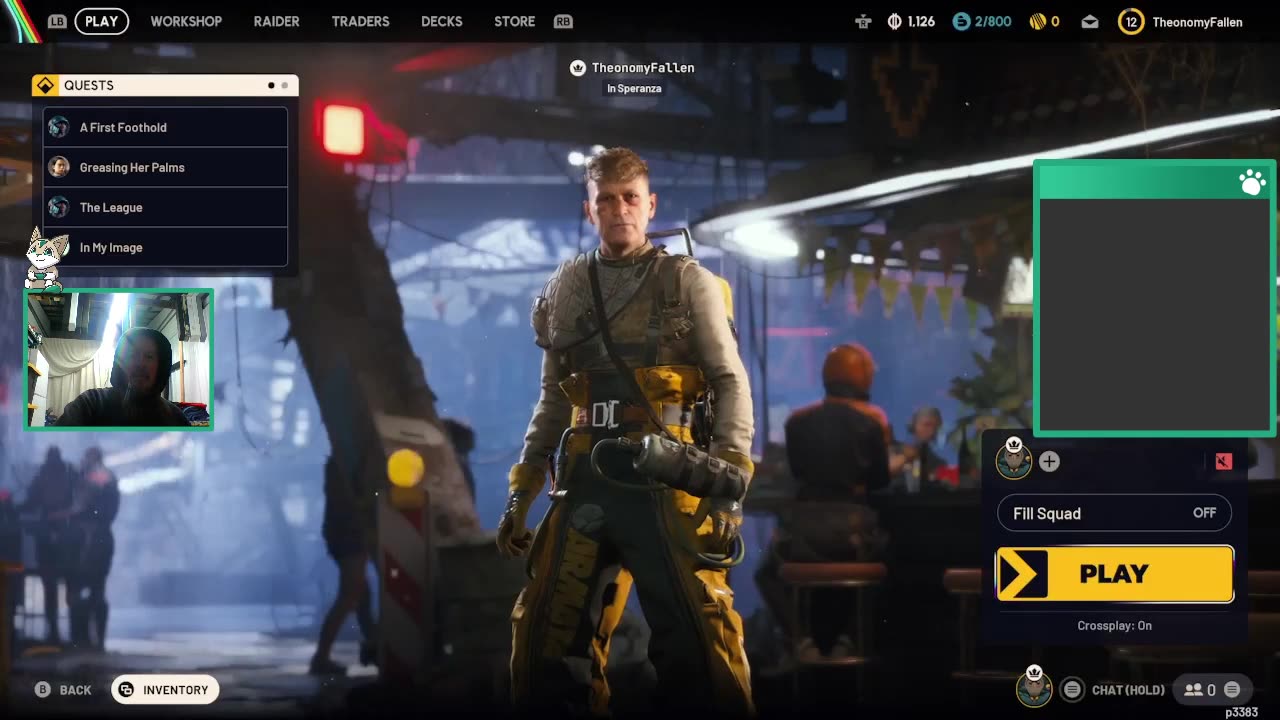Screen dimensions: 1280x720
Task: Select 'The League' quest
Action: pyautogui.click(x=165, y=207)
